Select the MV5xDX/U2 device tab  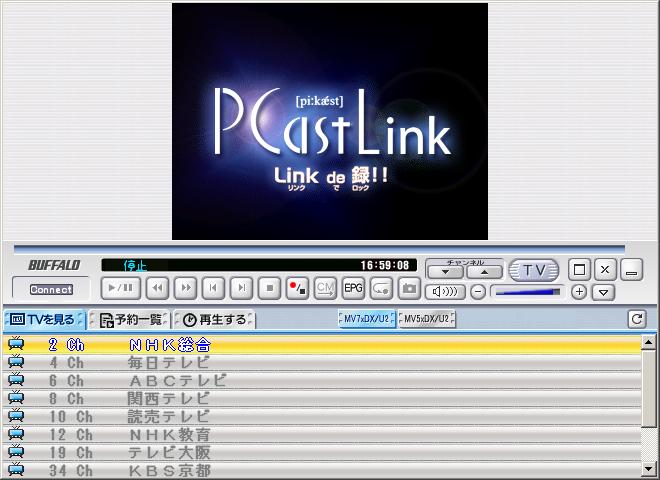[427, 319]
